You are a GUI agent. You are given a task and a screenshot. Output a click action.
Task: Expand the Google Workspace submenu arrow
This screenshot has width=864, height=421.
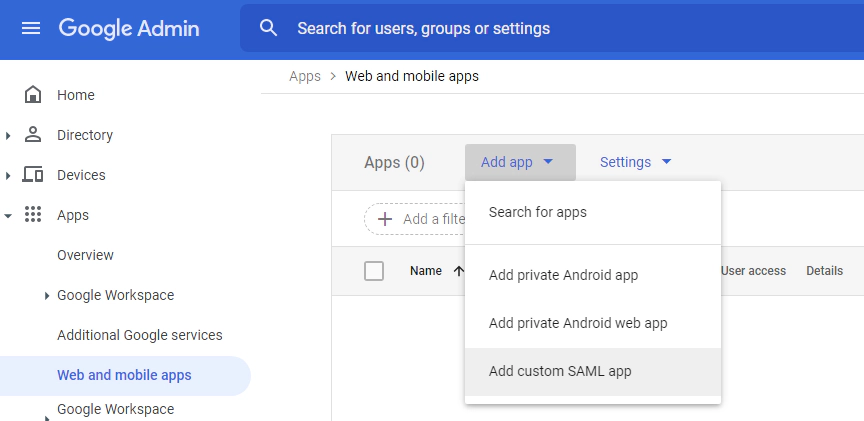point(47,296)
